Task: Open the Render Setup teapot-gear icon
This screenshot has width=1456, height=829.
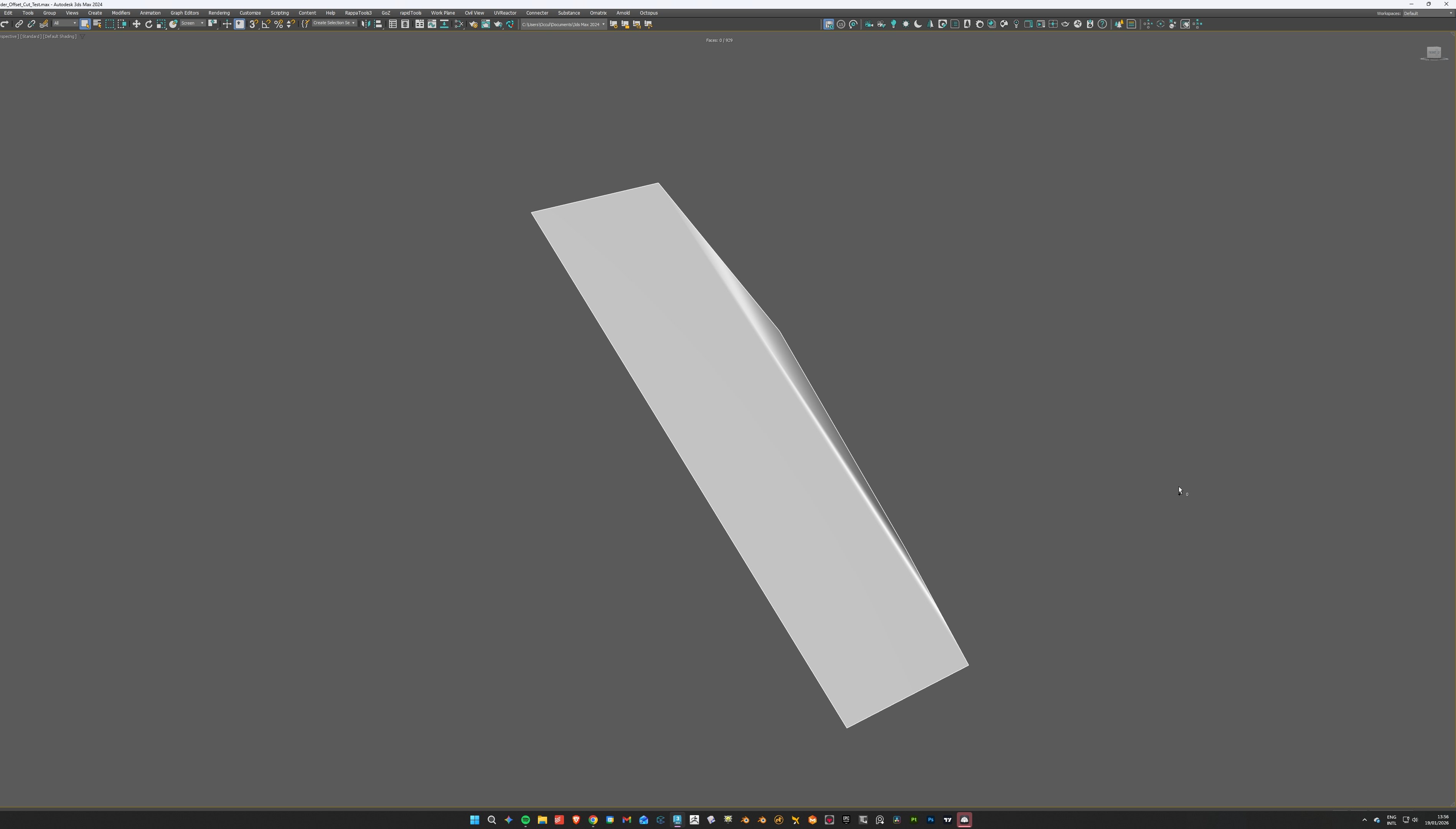Action: point(473,24)
